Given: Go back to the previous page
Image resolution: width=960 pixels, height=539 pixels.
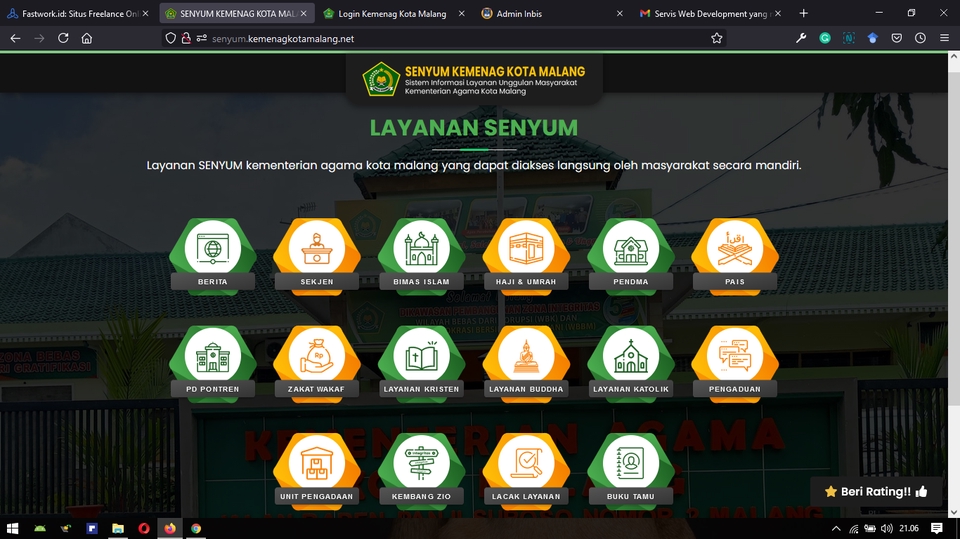Looking at the screenshot, I should coord(15,38).
